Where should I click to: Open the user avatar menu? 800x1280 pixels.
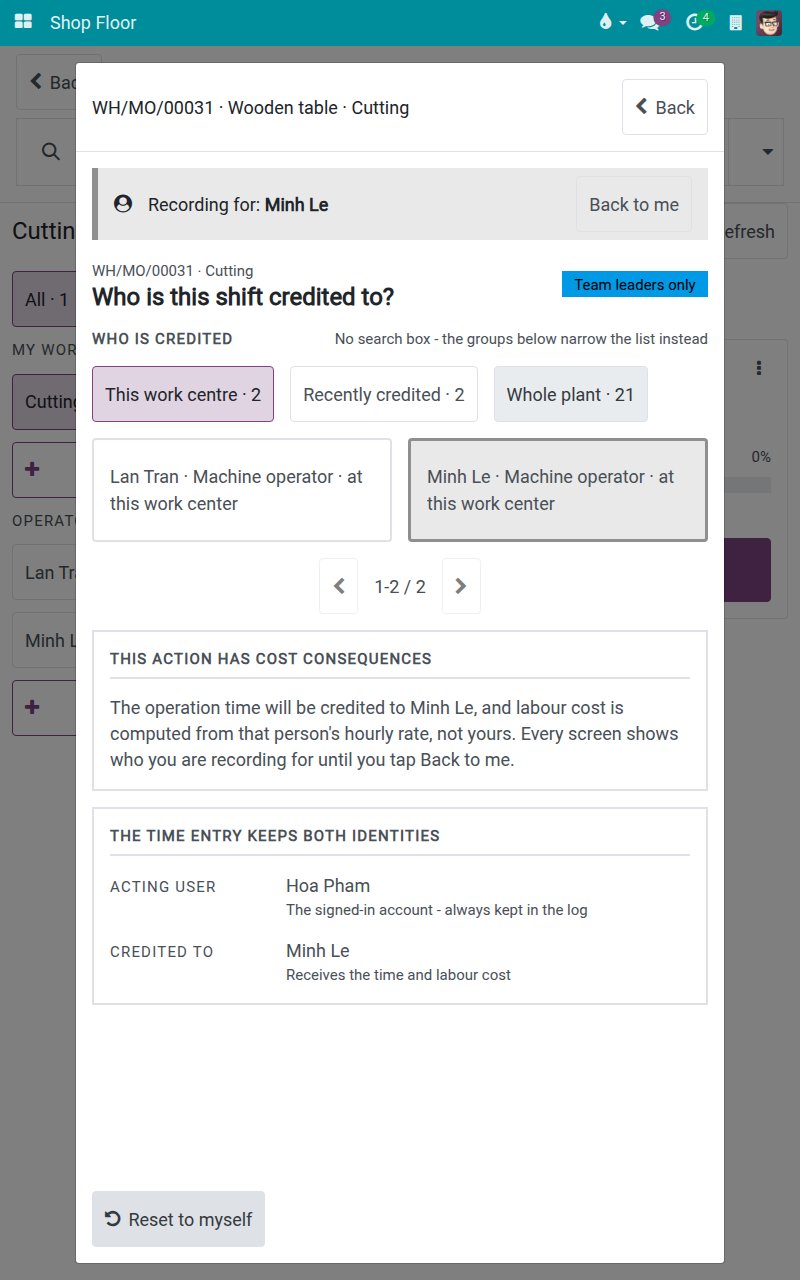tap(769, 22)
